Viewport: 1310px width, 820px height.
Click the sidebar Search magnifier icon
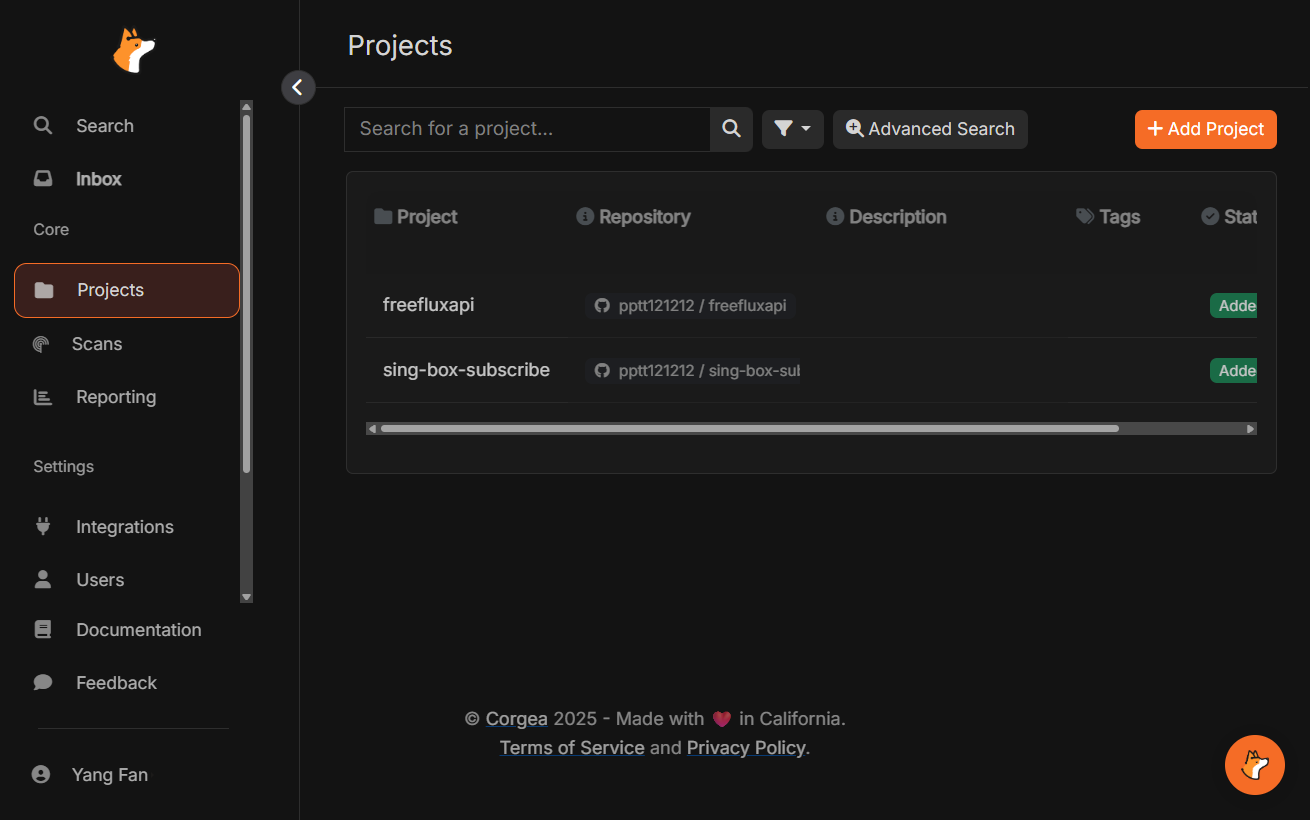click(x=43, y=126)
